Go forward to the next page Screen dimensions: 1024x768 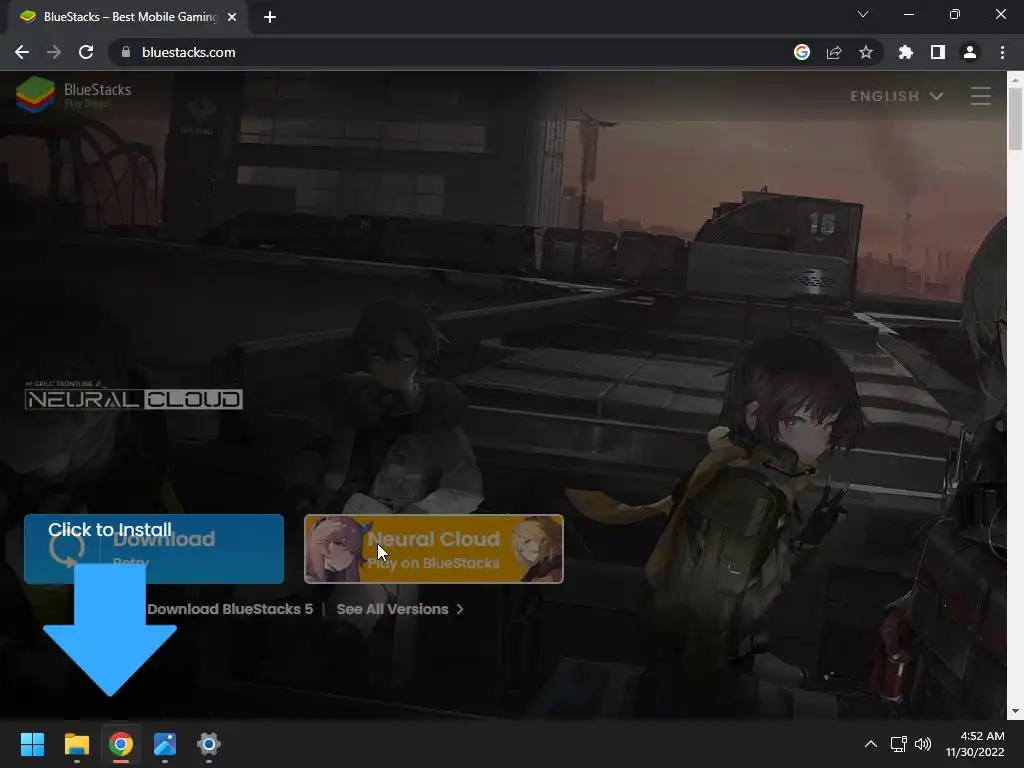[54, 52]
